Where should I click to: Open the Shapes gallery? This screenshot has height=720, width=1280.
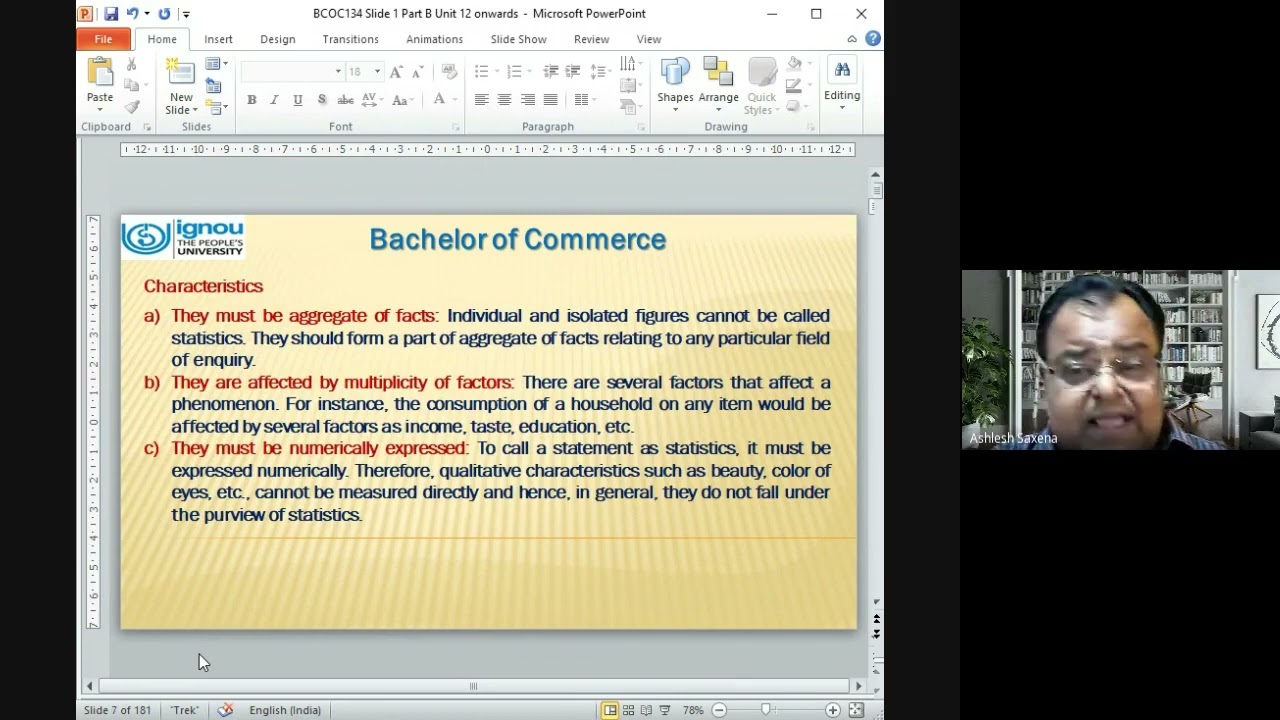click(x=675, y=82)
